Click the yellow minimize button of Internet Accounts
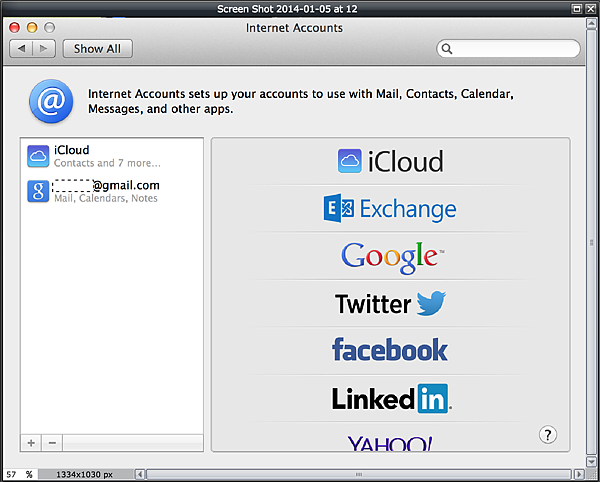 32,28
